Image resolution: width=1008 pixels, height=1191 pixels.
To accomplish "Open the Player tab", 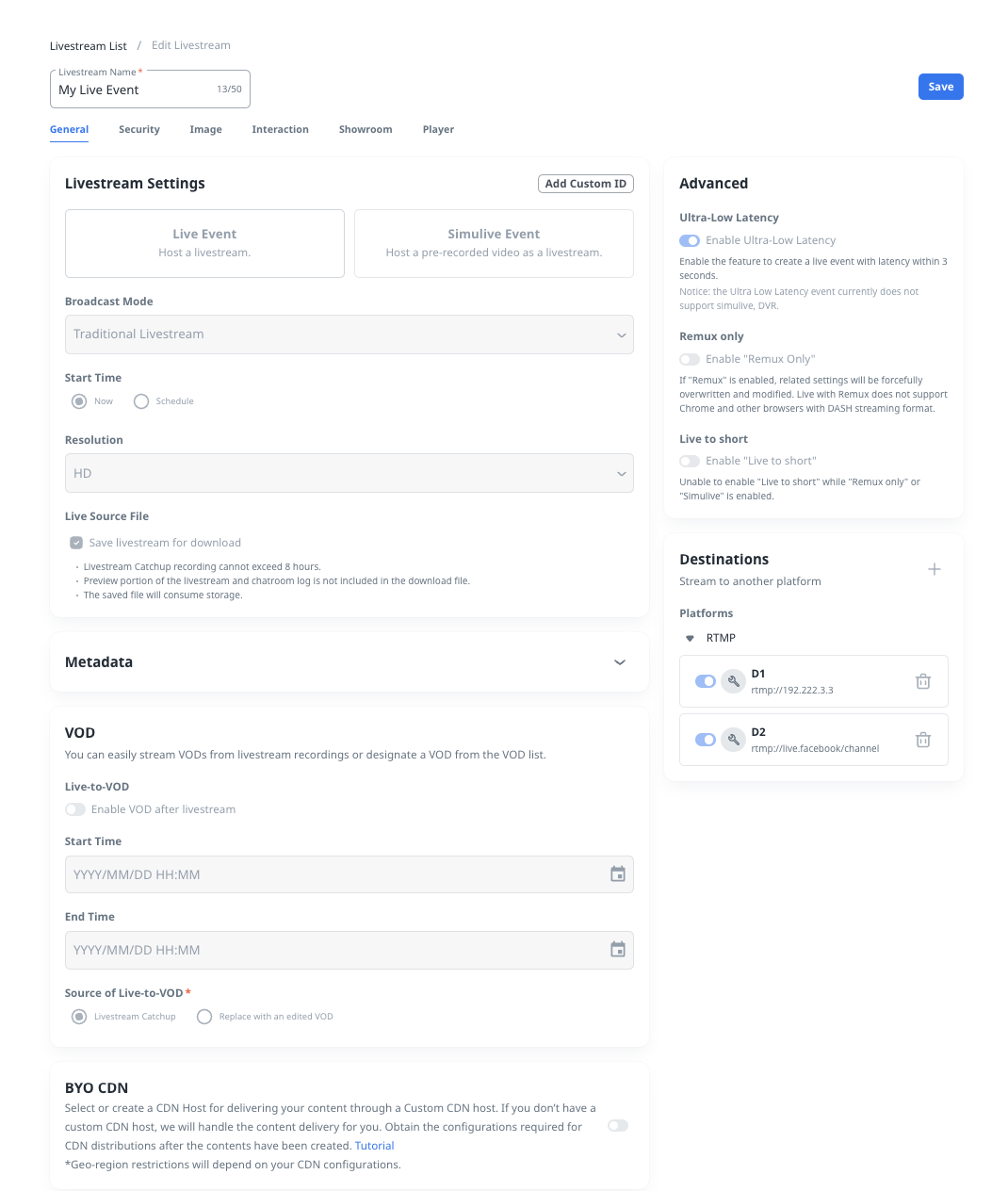I will 438,129.
